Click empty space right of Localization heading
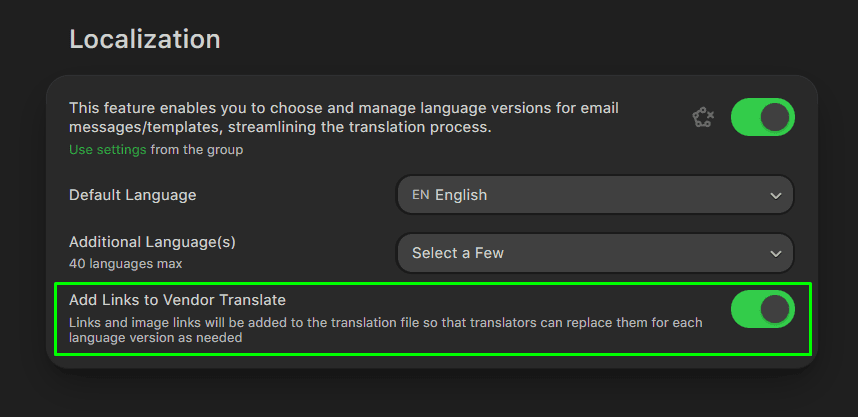858x417 pixels. click(500, 40)
